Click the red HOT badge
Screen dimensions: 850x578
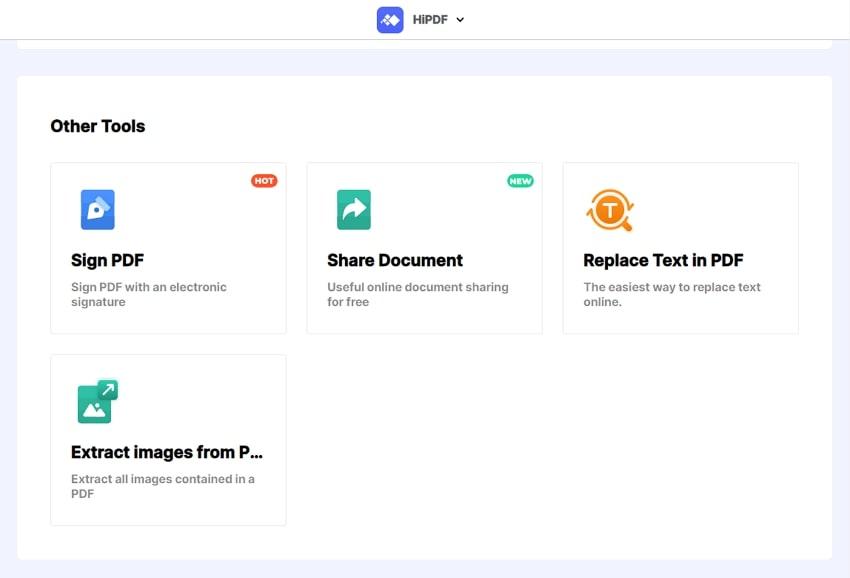tap(264, 181)
